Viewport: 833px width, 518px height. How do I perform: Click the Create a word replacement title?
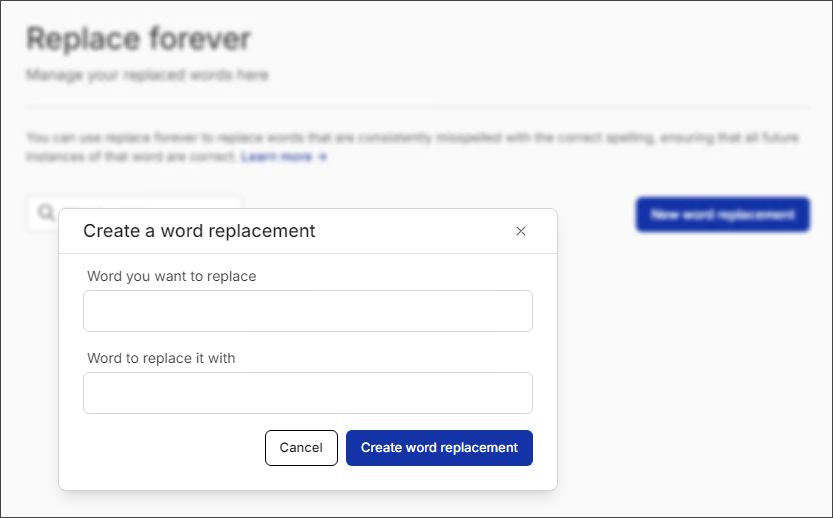pyautogui.click(x=199, y=231)
